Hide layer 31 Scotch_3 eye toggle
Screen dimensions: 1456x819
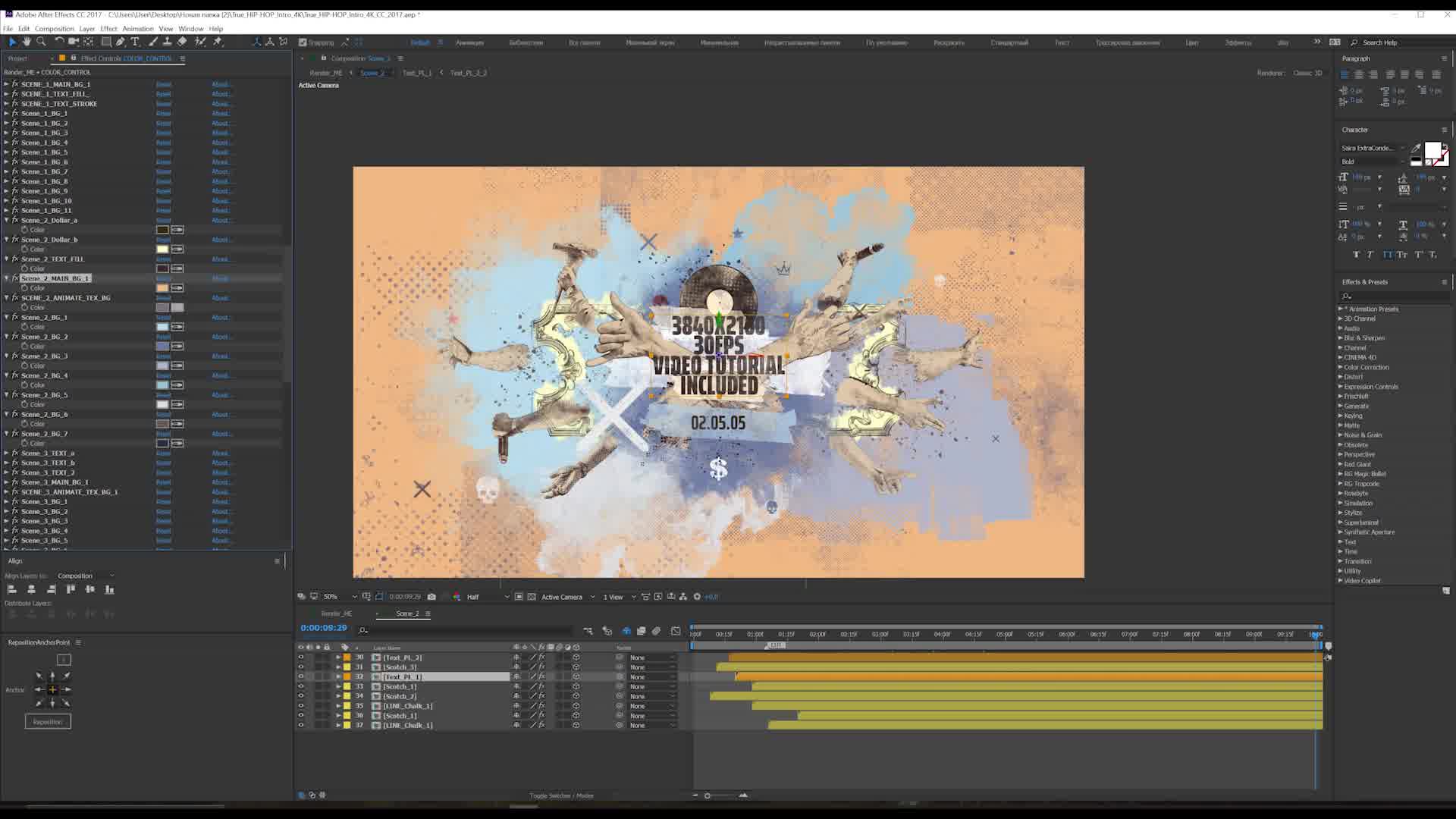tap(301, 667)
